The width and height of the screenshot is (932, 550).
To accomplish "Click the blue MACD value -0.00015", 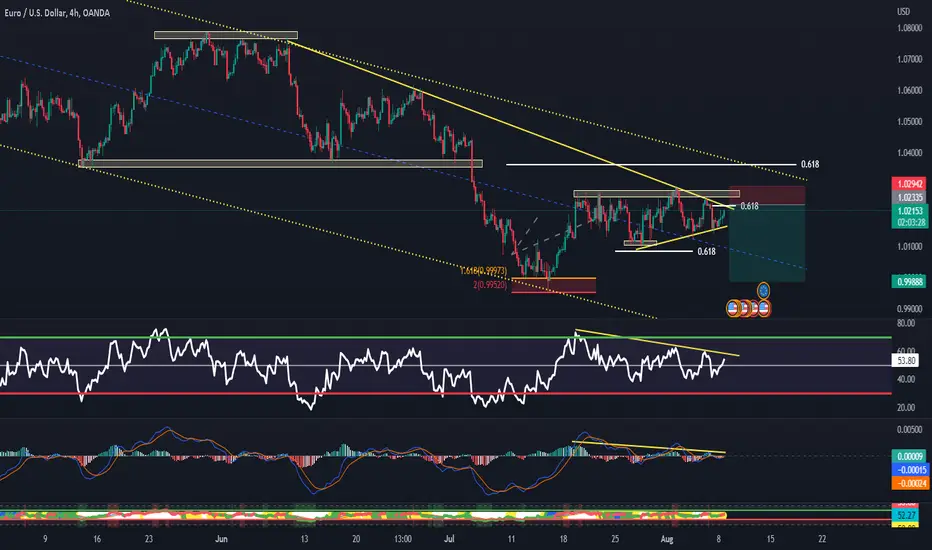I will 909,470.
